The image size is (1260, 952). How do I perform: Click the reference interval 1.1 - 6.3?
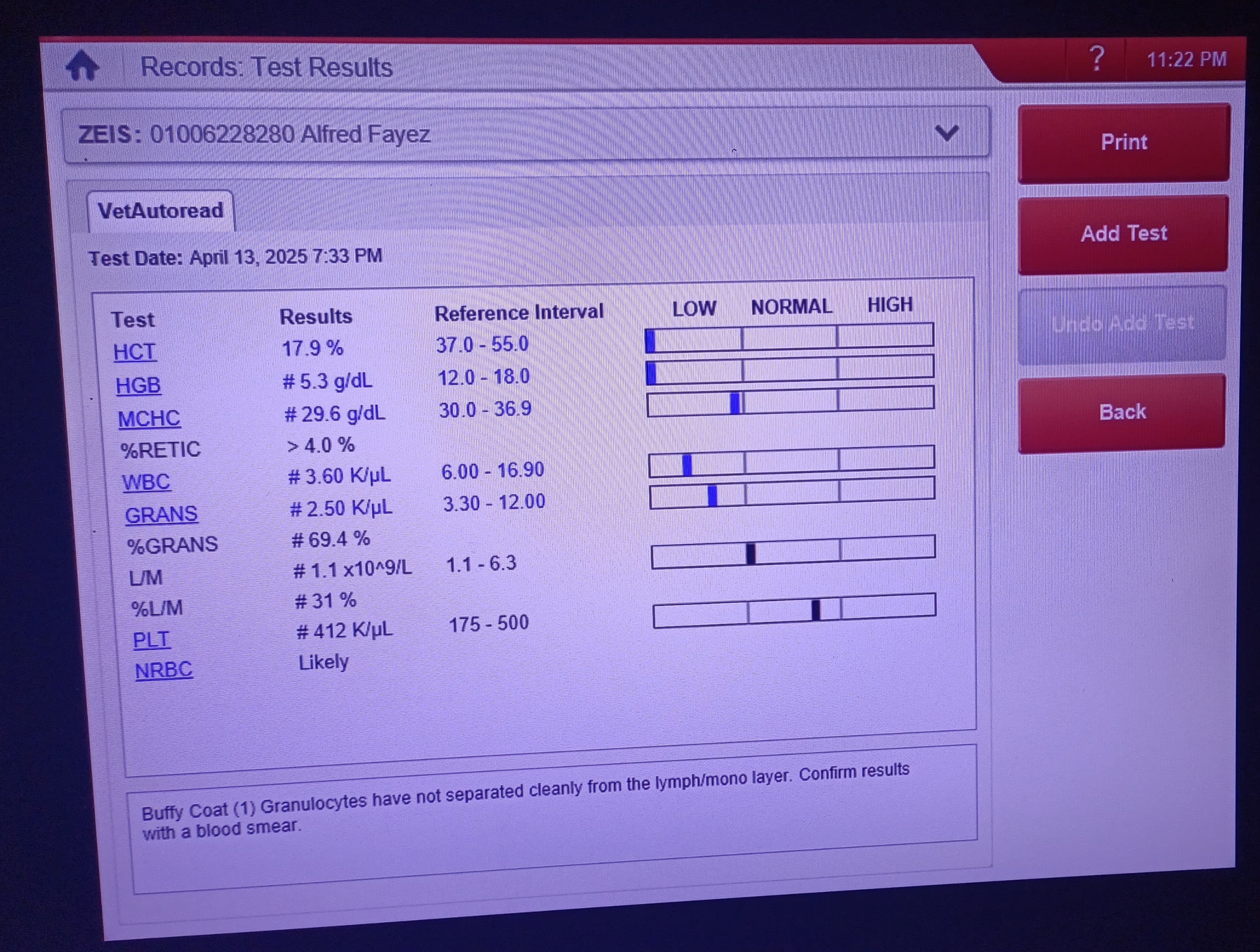click(x=481, y=564)
